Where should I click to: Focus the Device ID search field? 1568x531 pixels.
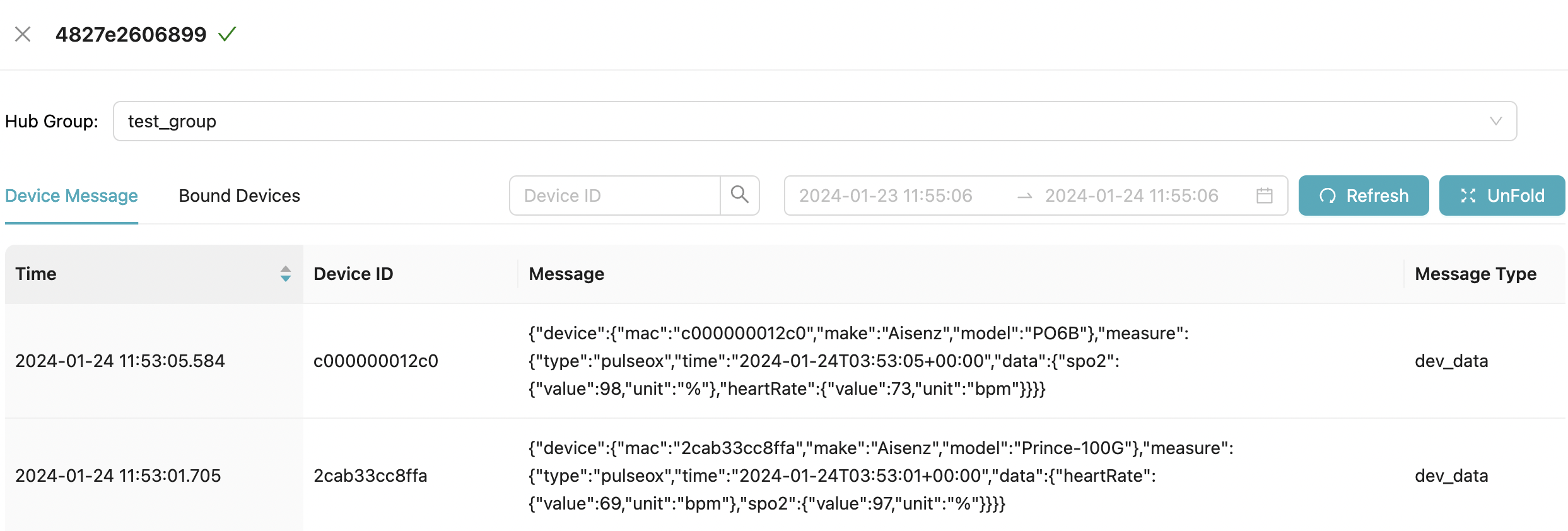point(615,195)
